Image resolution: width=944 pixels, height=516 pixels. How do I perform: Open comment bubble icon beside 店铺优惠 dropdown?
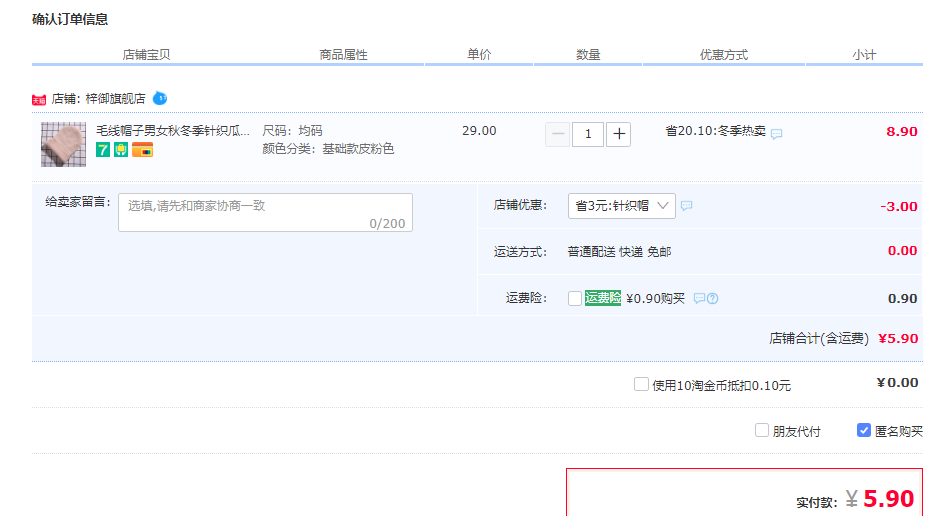[x=686, y=206]
